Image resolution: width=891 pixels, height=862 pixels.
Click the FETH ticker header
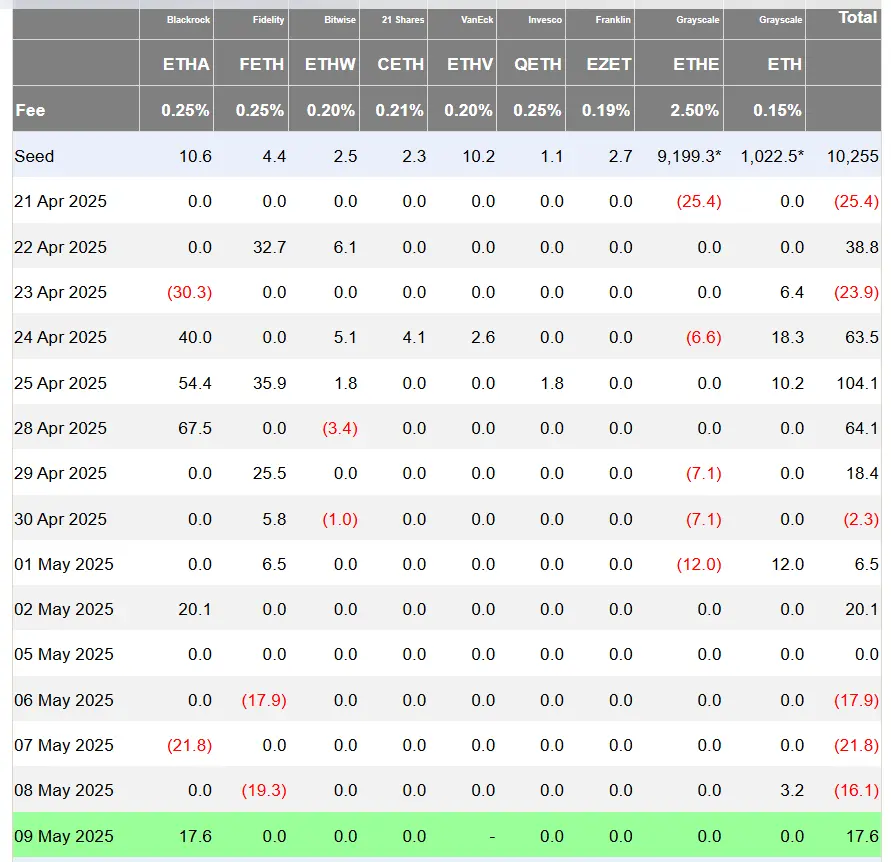tap(261, 64)
